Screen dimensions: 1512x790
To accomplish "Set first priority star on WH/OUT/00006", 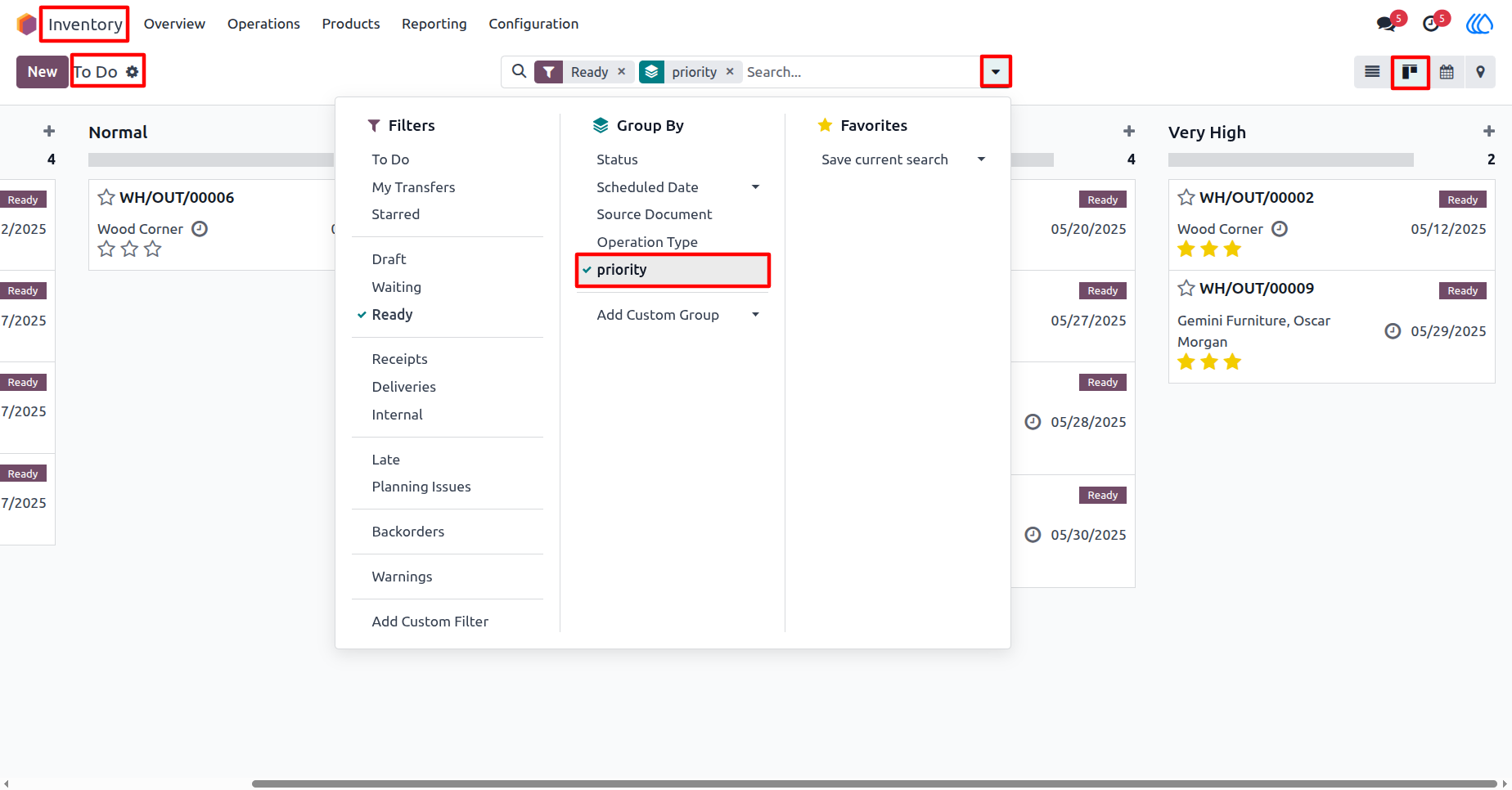I will point(106,249).
